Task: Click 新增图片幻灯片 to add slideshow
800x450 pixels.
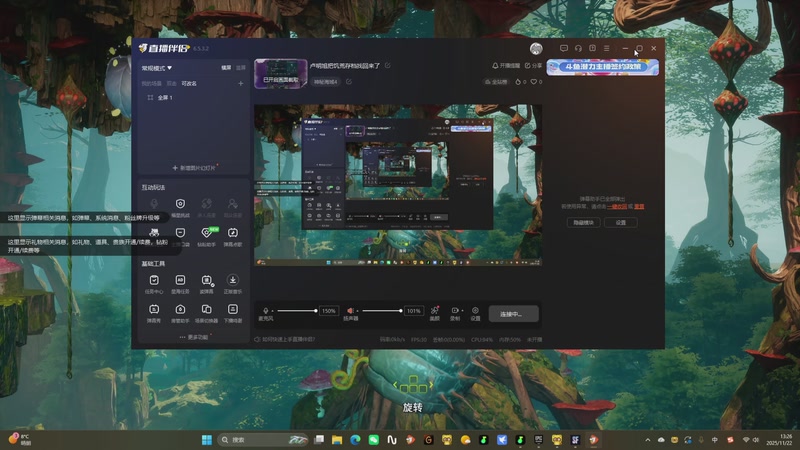Action: (x=194, y=168)
